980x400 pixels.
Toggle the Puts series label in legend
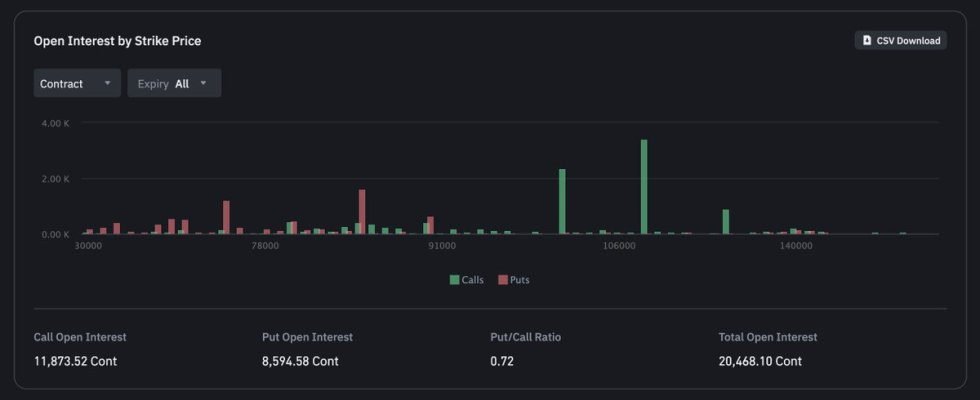(520, 280)
